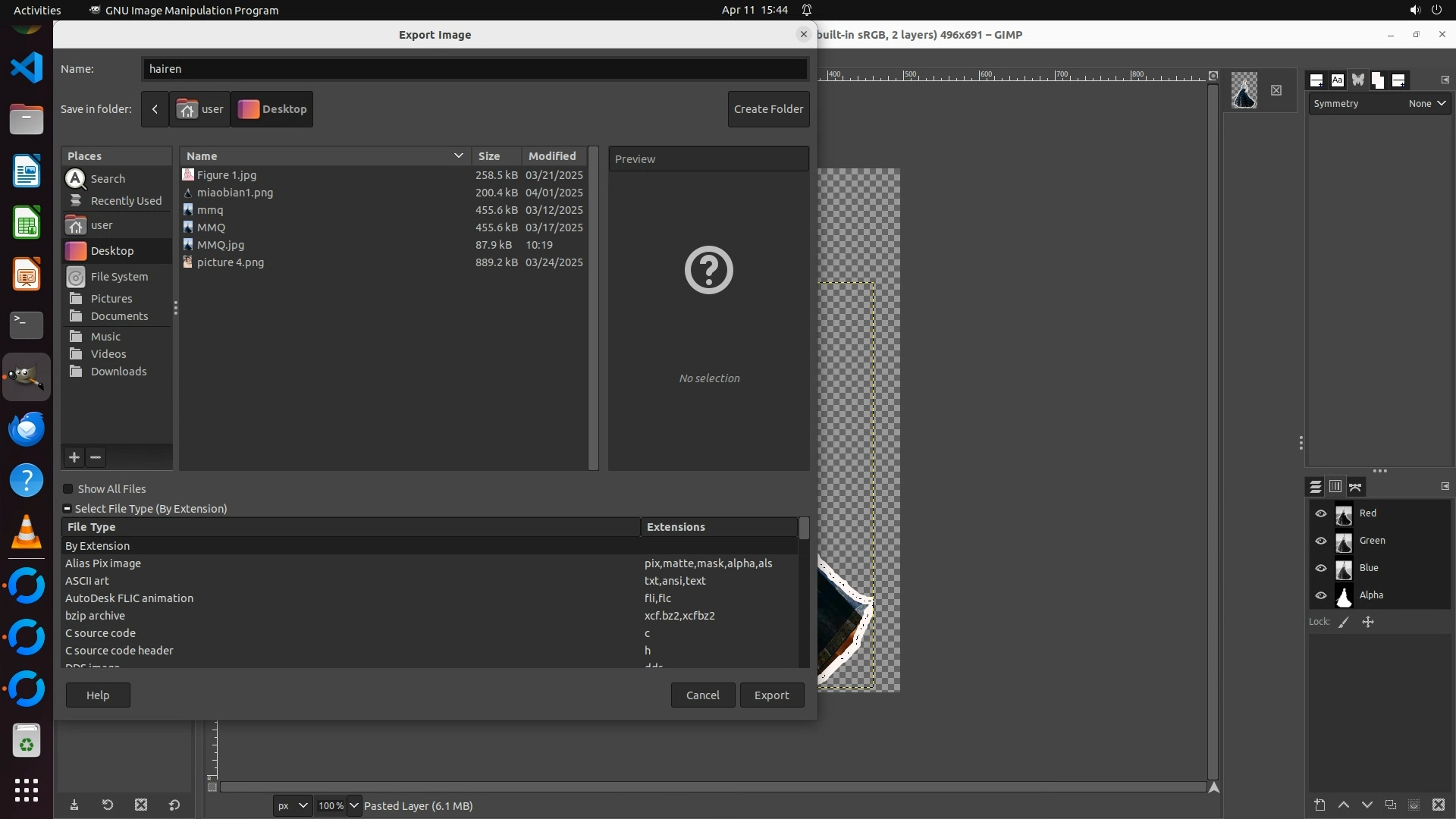Open the Fonts tab icon
Screen dimensions: 1456x819
tap(1337, 80)
